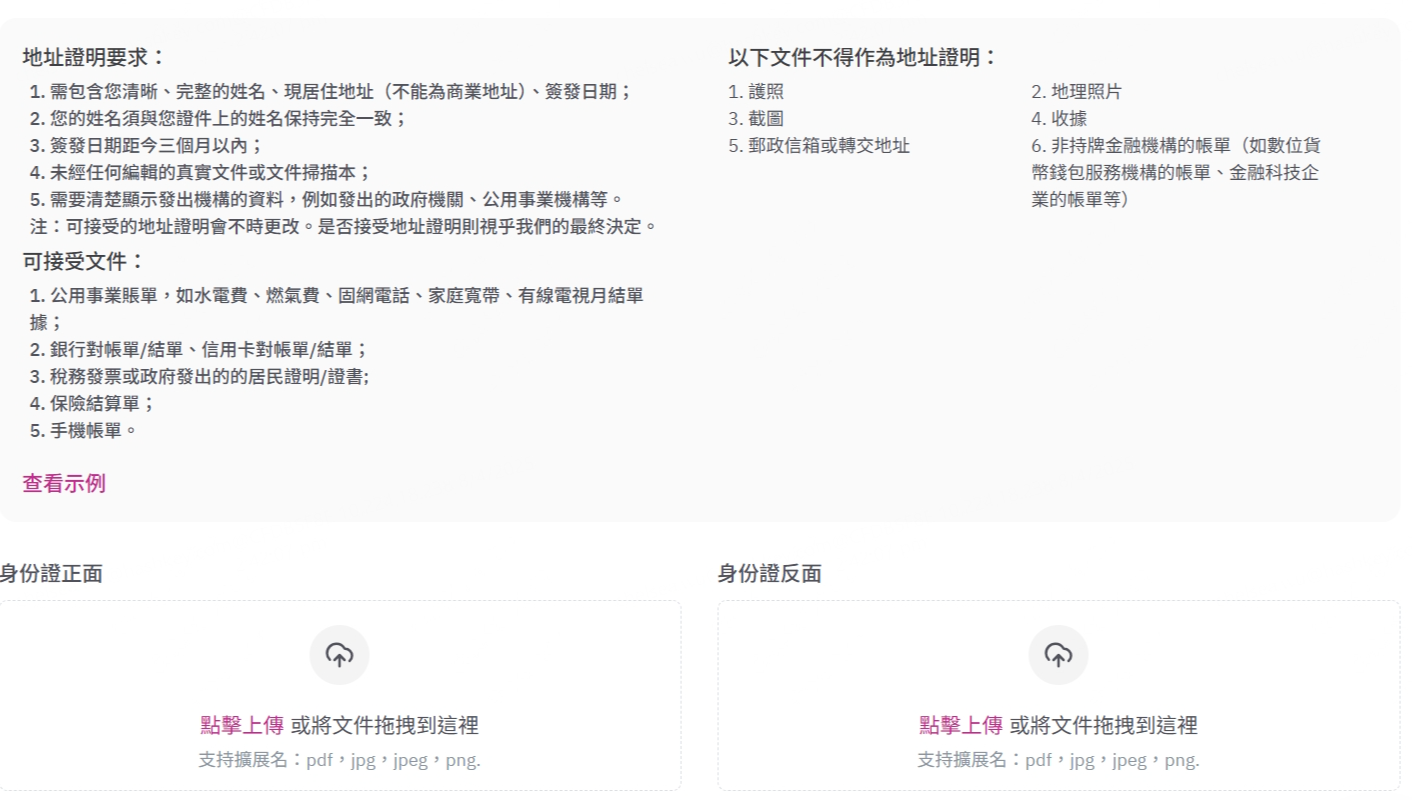Select the 護照 item in rejected list
The height and width of the screenshot is (800, 1412).
[x=757, y=92]
